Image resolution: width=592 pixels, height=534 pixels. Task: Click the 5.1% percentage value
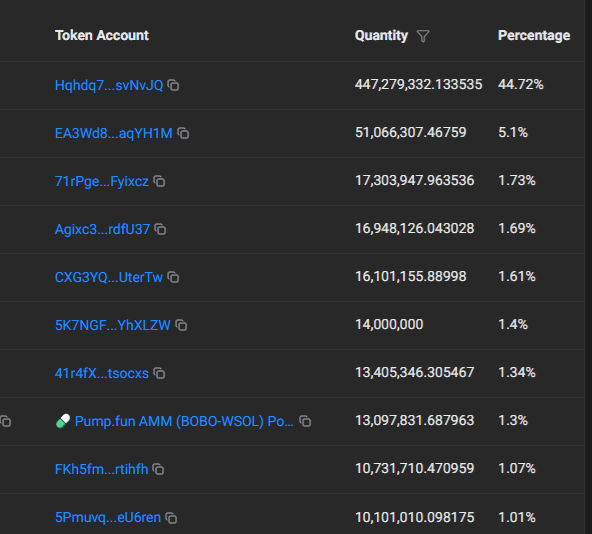513,132
